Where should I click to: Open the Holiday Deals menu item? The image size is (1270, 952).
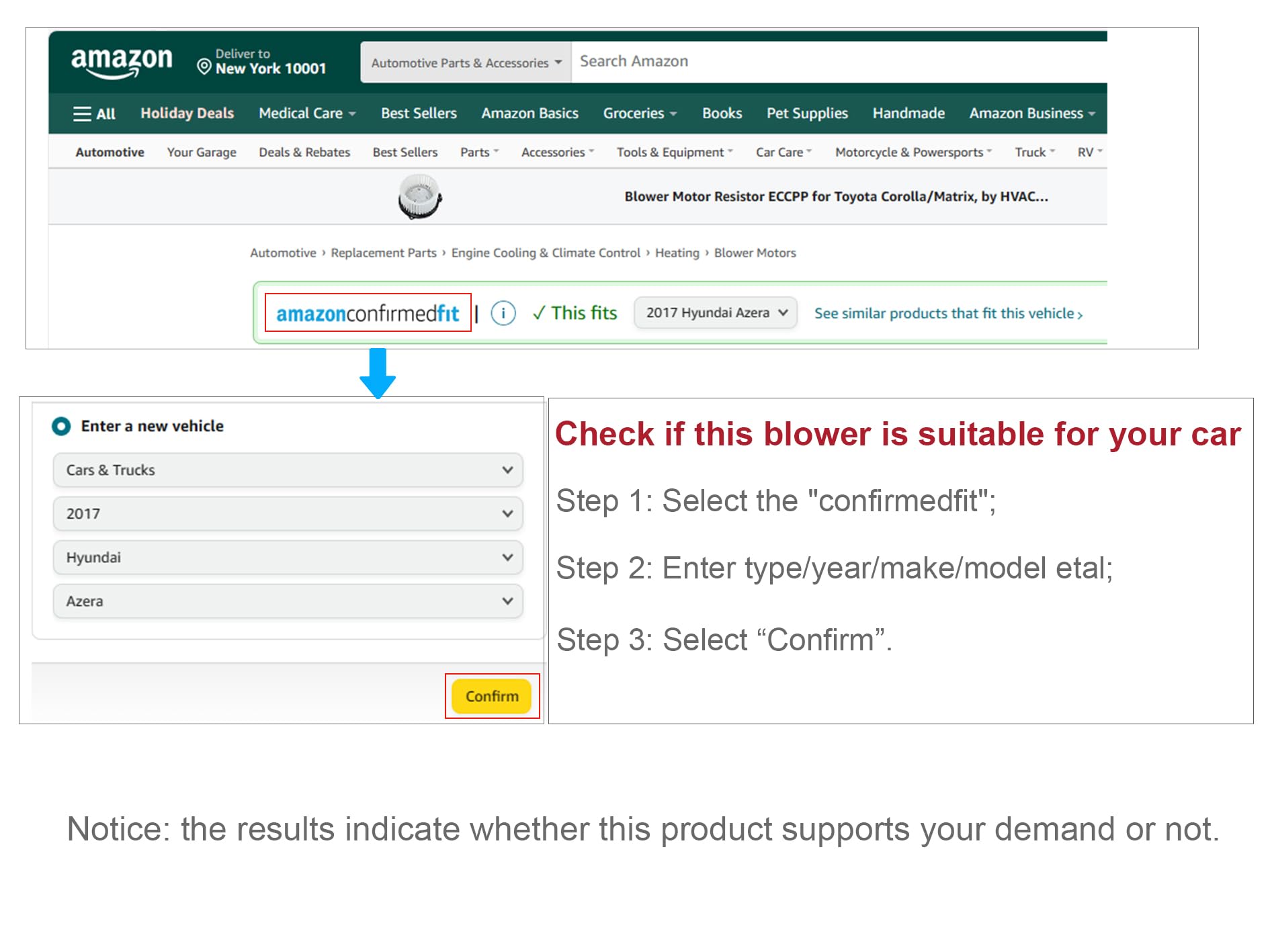click(187, 114)
